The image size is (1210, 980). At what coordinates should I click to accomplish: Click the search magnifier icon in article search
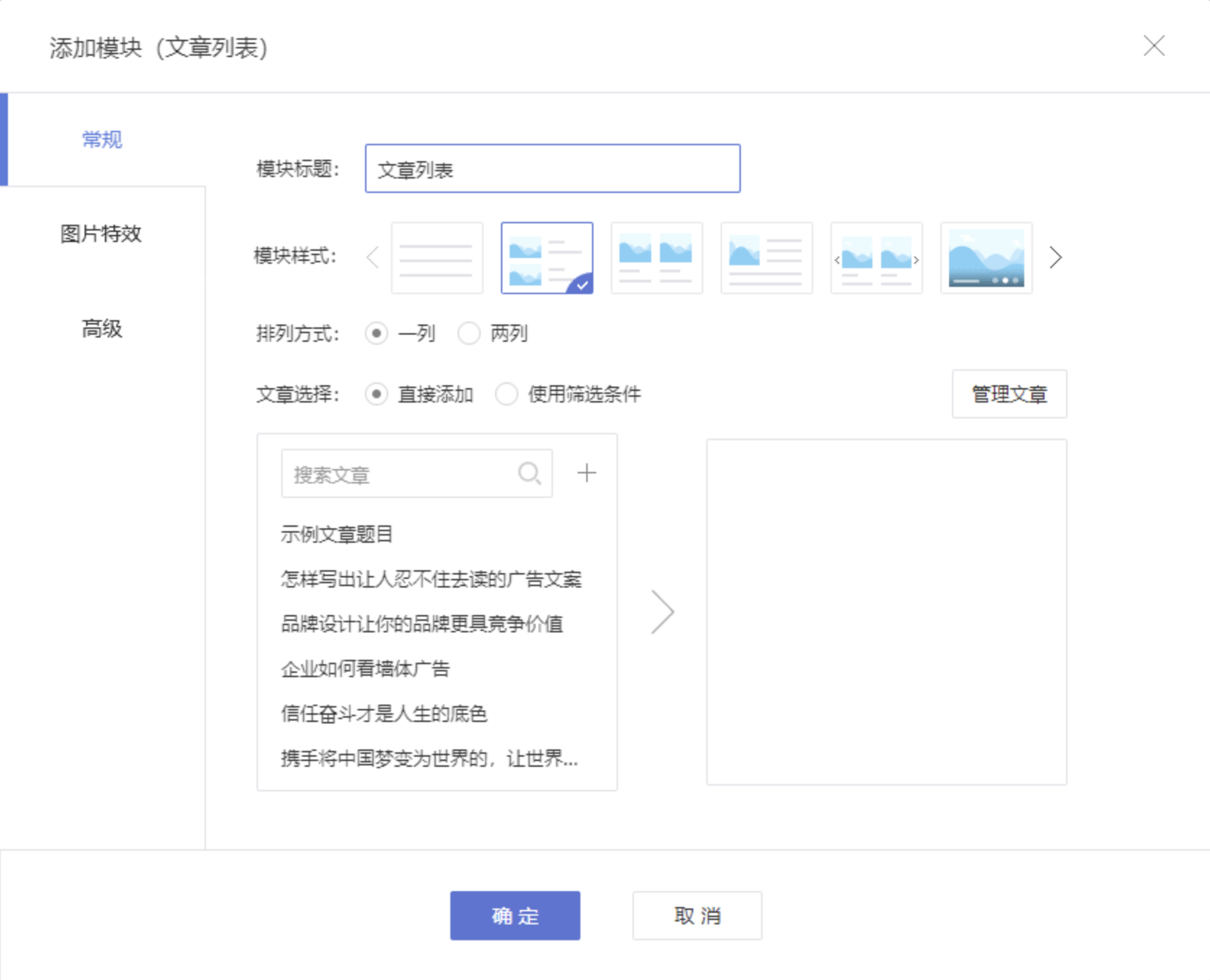coord(529,473)
